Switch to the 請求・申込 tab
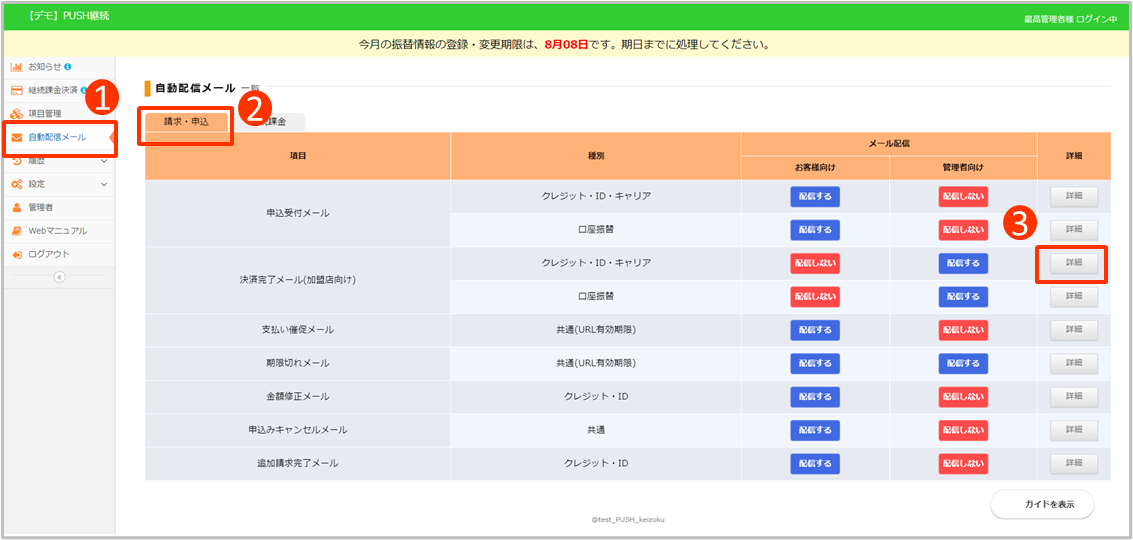The image size is (1133, 540). (186, 122)
